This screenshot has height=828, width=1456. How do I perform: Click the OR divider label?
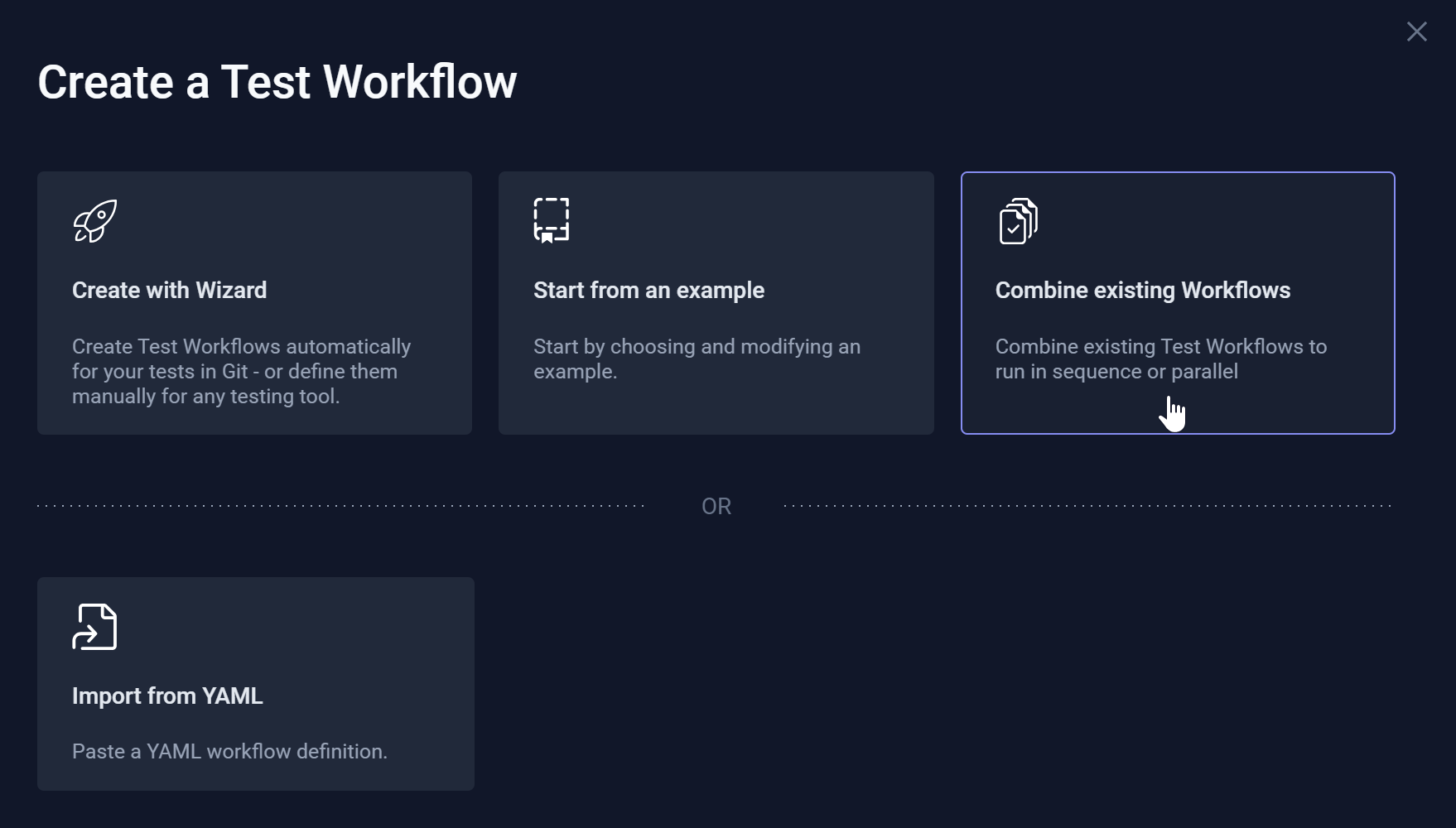coord(716,507)
